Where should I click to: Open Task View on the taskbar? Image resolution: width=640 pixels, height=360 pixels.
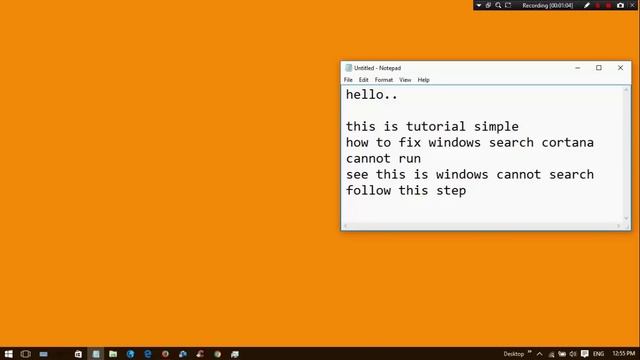[25, 354]
